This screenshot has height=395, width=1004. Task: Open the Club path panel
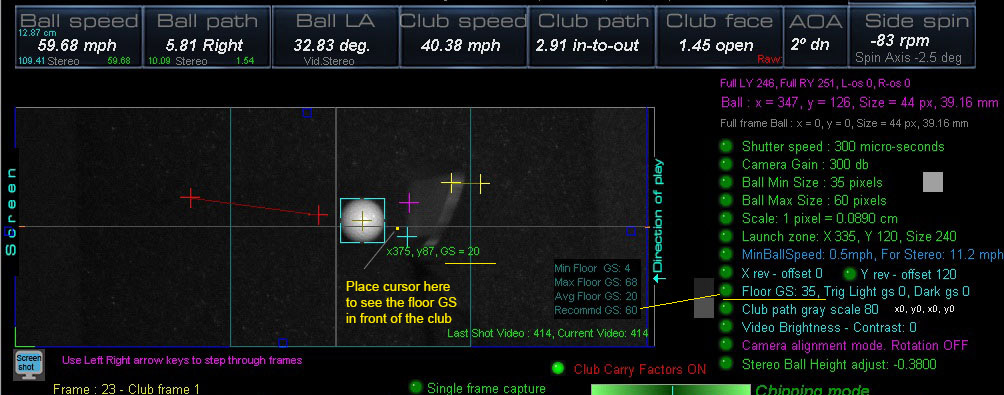pos(593,37)
